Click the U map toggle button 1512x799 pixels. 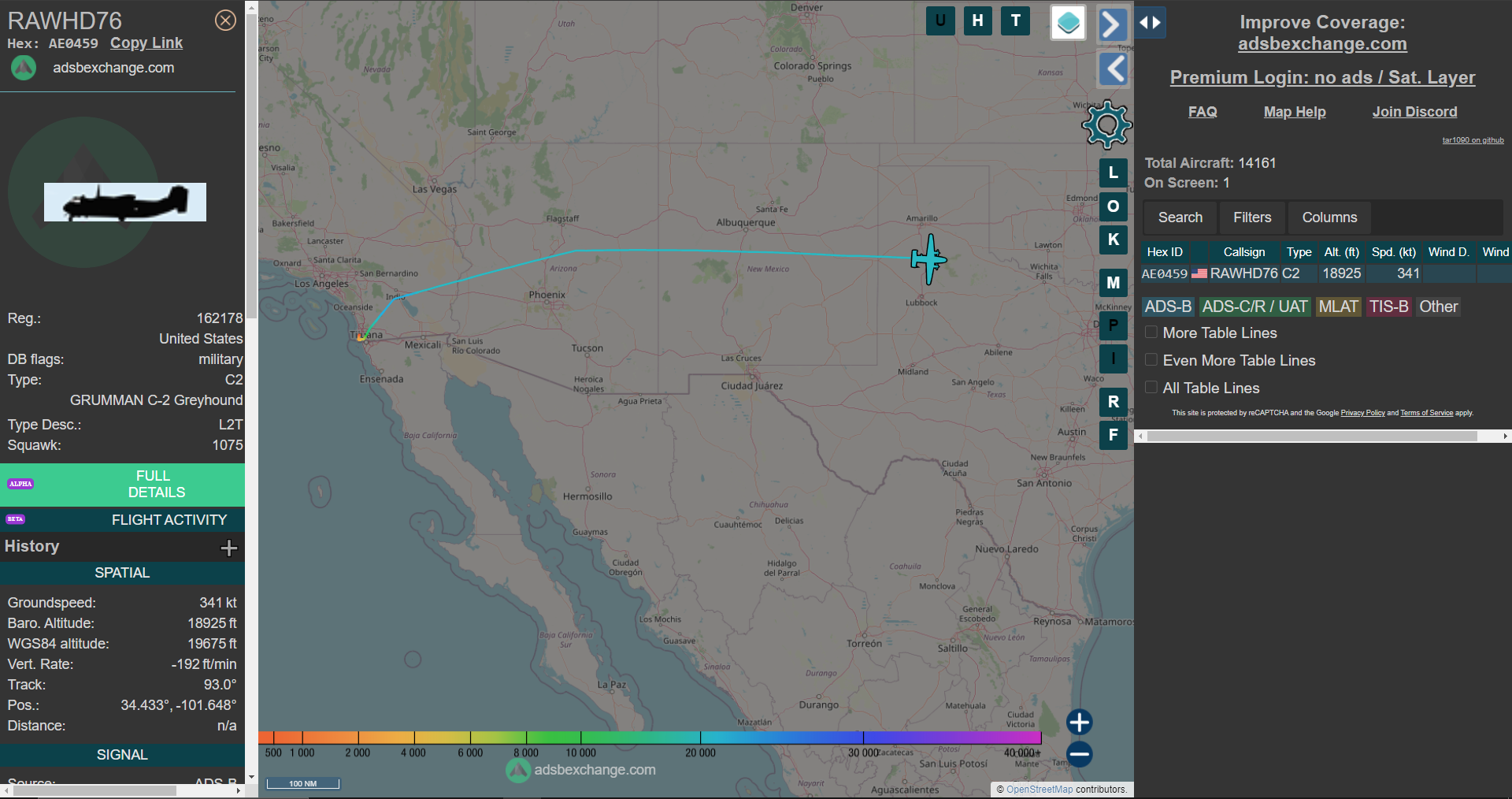click(940, 21)
